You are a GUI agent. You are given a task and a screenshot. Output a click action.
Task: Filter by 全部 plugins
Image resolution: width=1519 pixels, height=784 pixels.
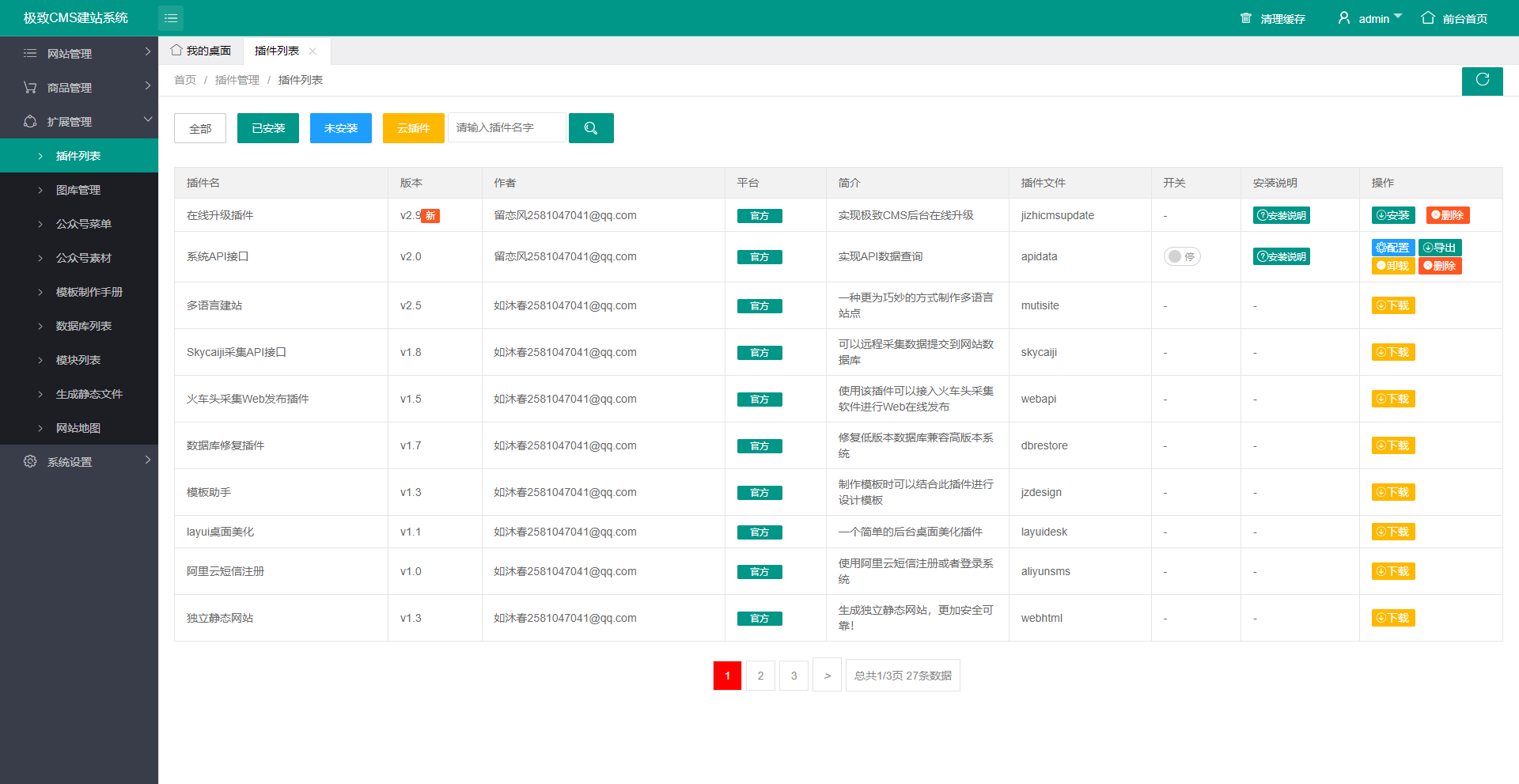(x=200, y=128)
